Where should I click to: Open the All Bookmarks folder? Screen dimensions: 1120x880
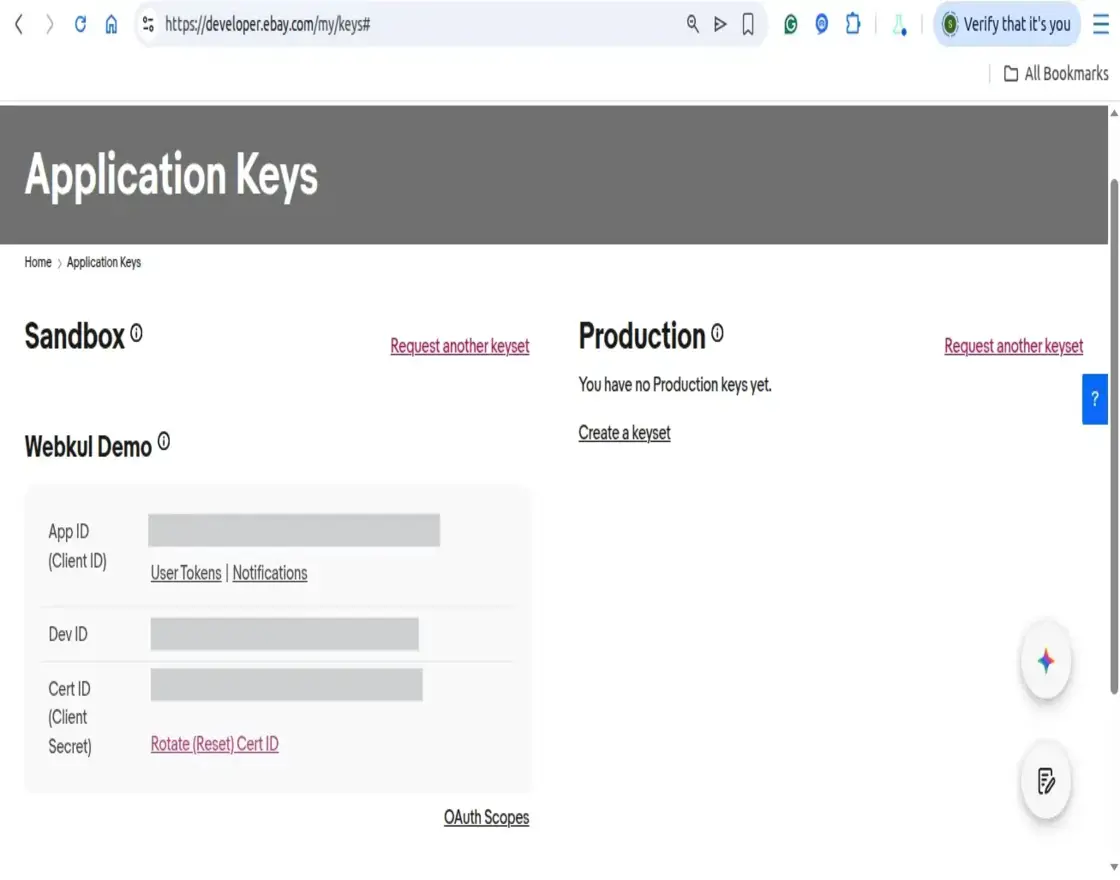(x=1056, y=74)
